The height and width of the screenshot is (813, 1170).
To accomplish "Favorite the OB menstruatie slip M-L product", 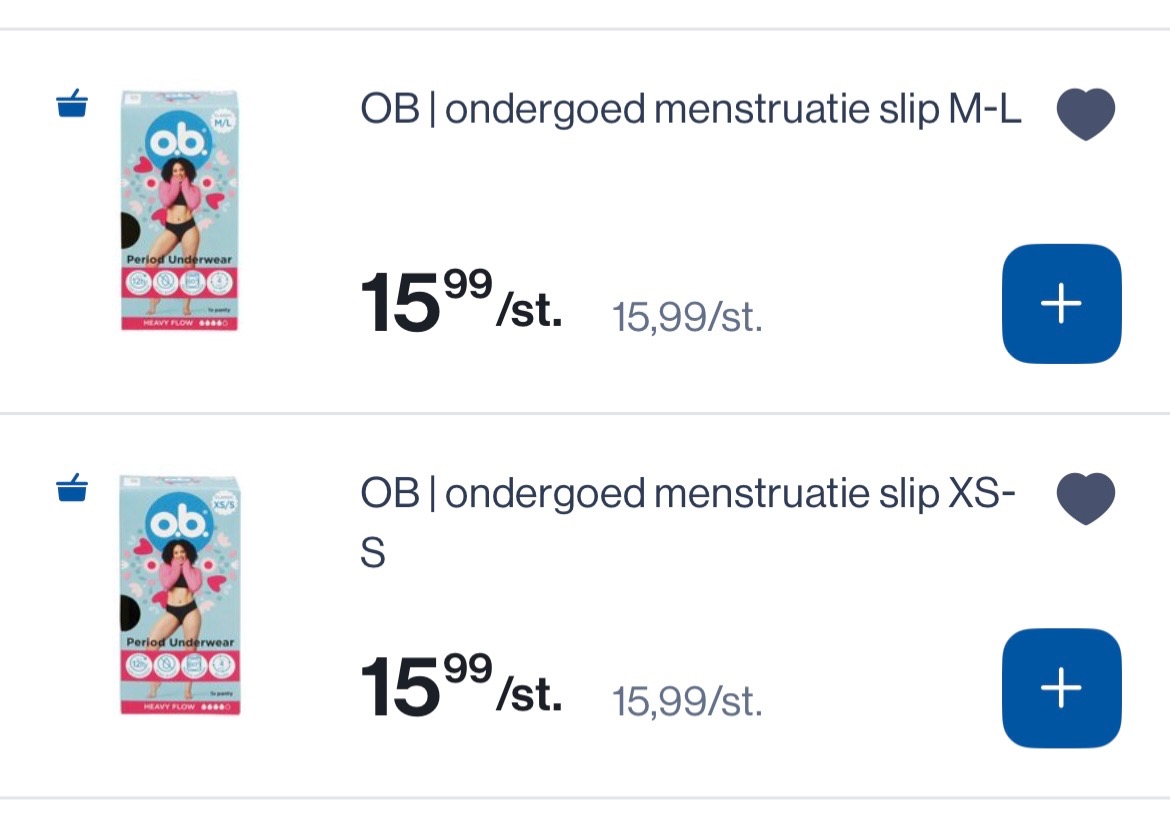I will pyautogui.click(x=1085, y=112).
